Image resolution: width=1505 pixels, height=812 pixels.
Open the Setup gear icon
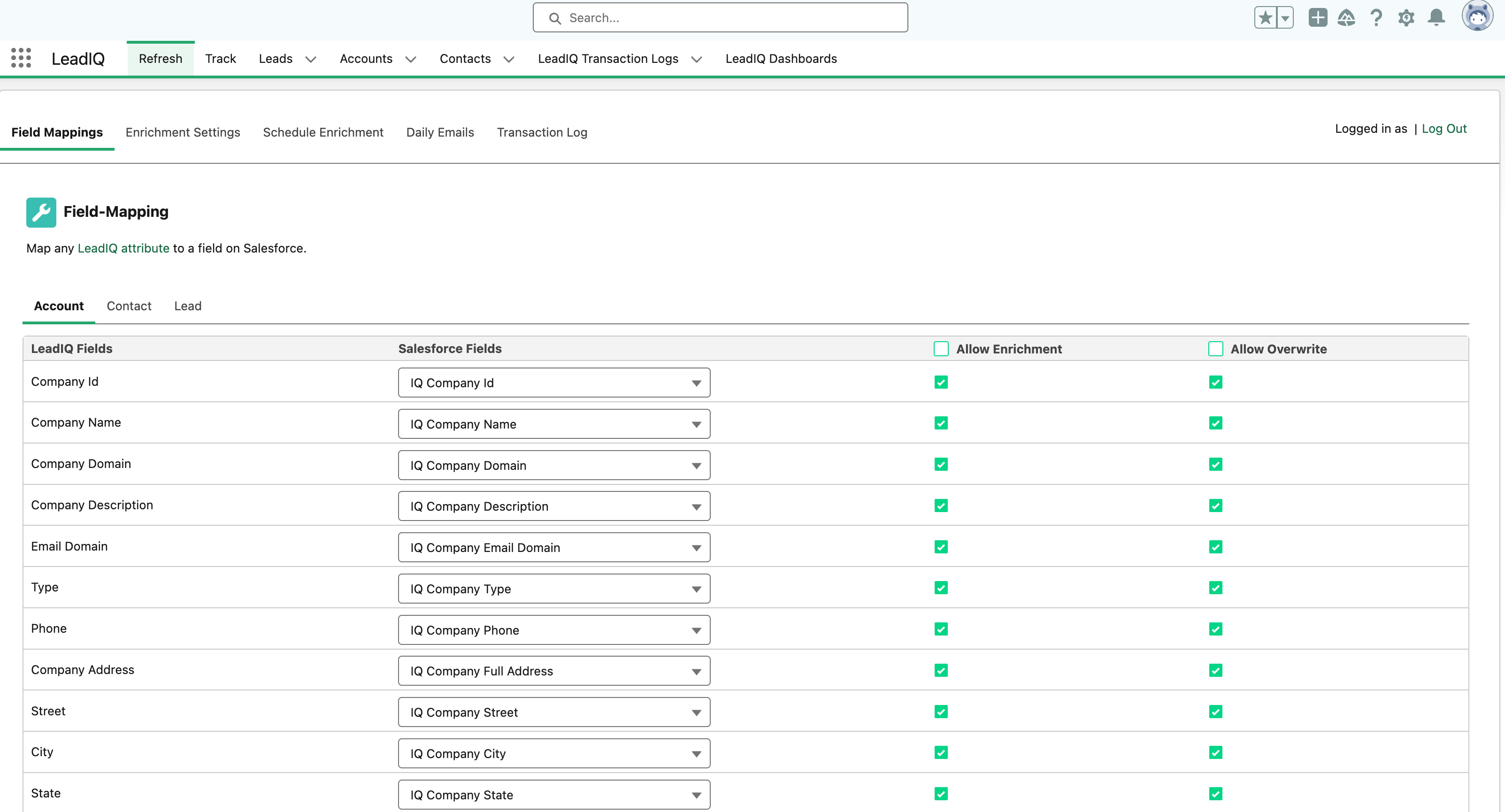click(x=1405, y=17)
